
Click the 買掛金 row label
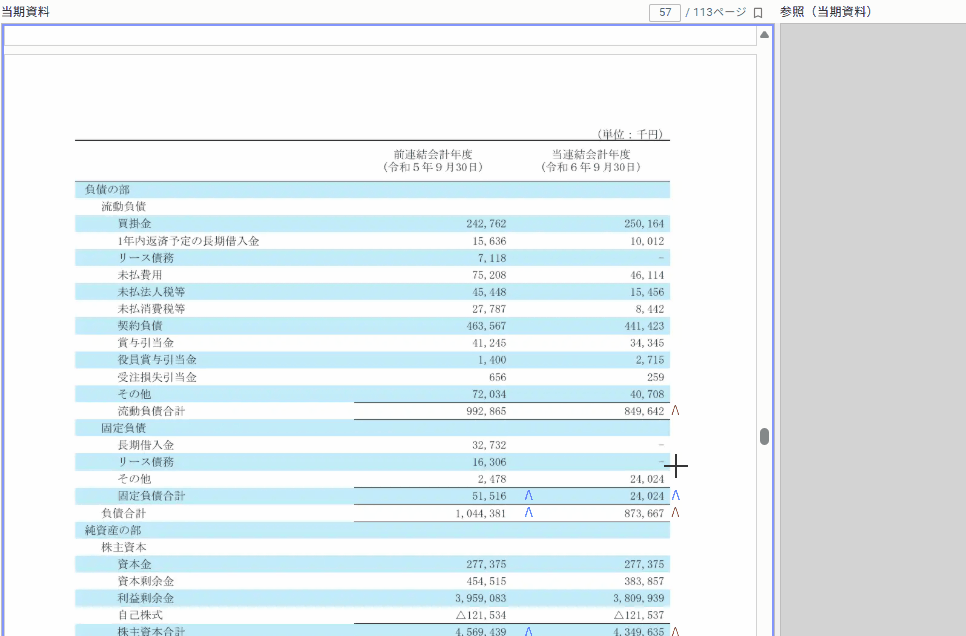tap(134, 224)
